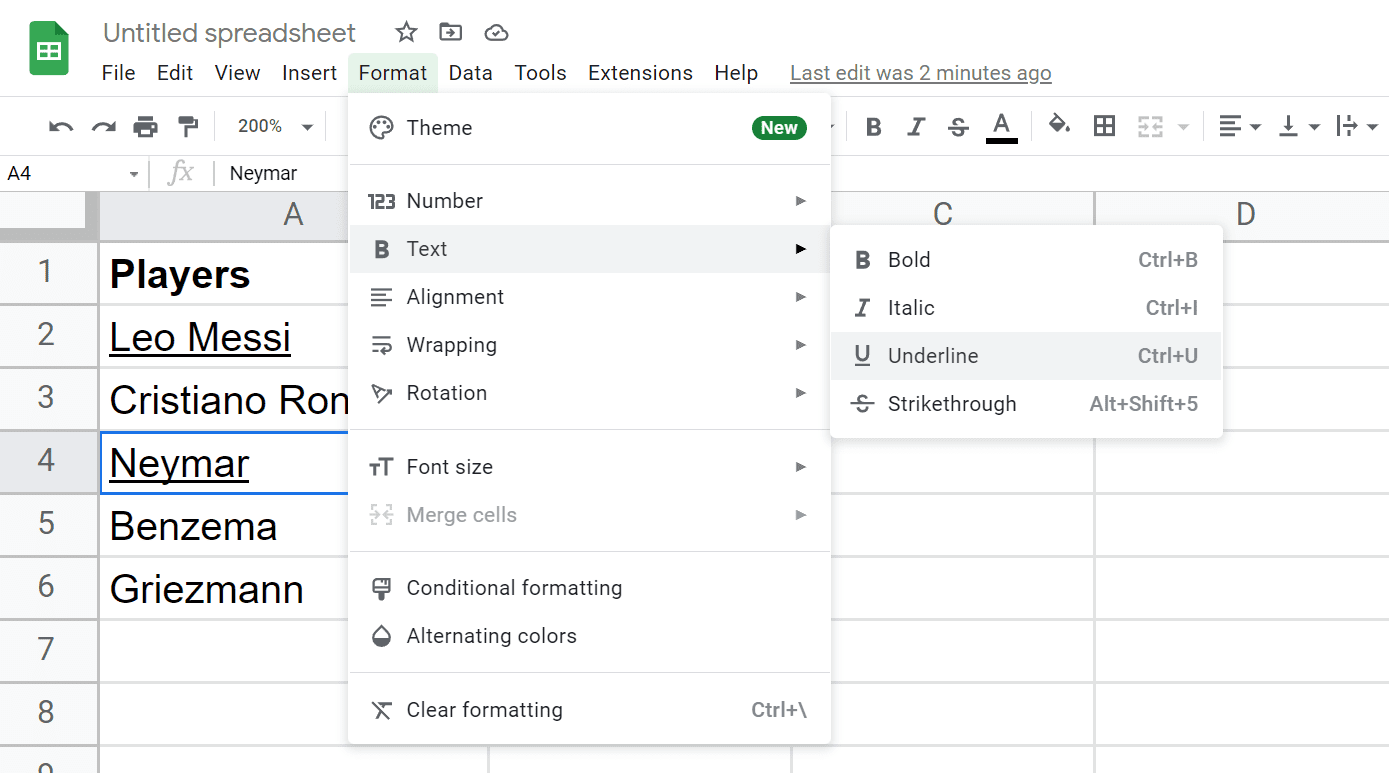Image resolution: width=1389 pixels, height=773 pixels.
Task: Apply Italic from the Text submenu
Action: pyautogui.click(x=1026, y=308)
